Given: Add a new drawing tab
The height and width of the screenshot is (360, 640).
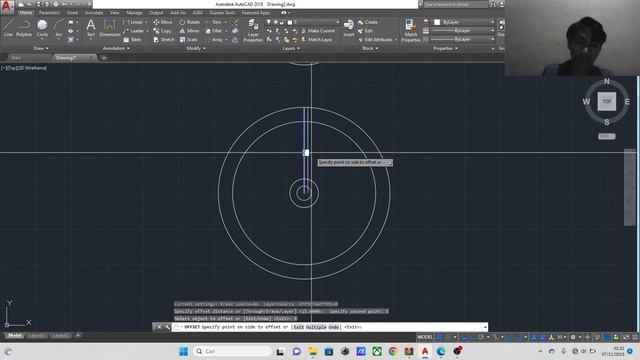Looking at the screenshot, I should coord(104,58).
